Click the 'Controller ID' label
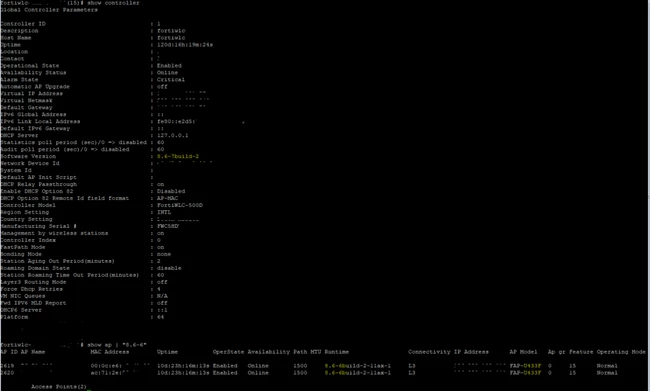 23,24
